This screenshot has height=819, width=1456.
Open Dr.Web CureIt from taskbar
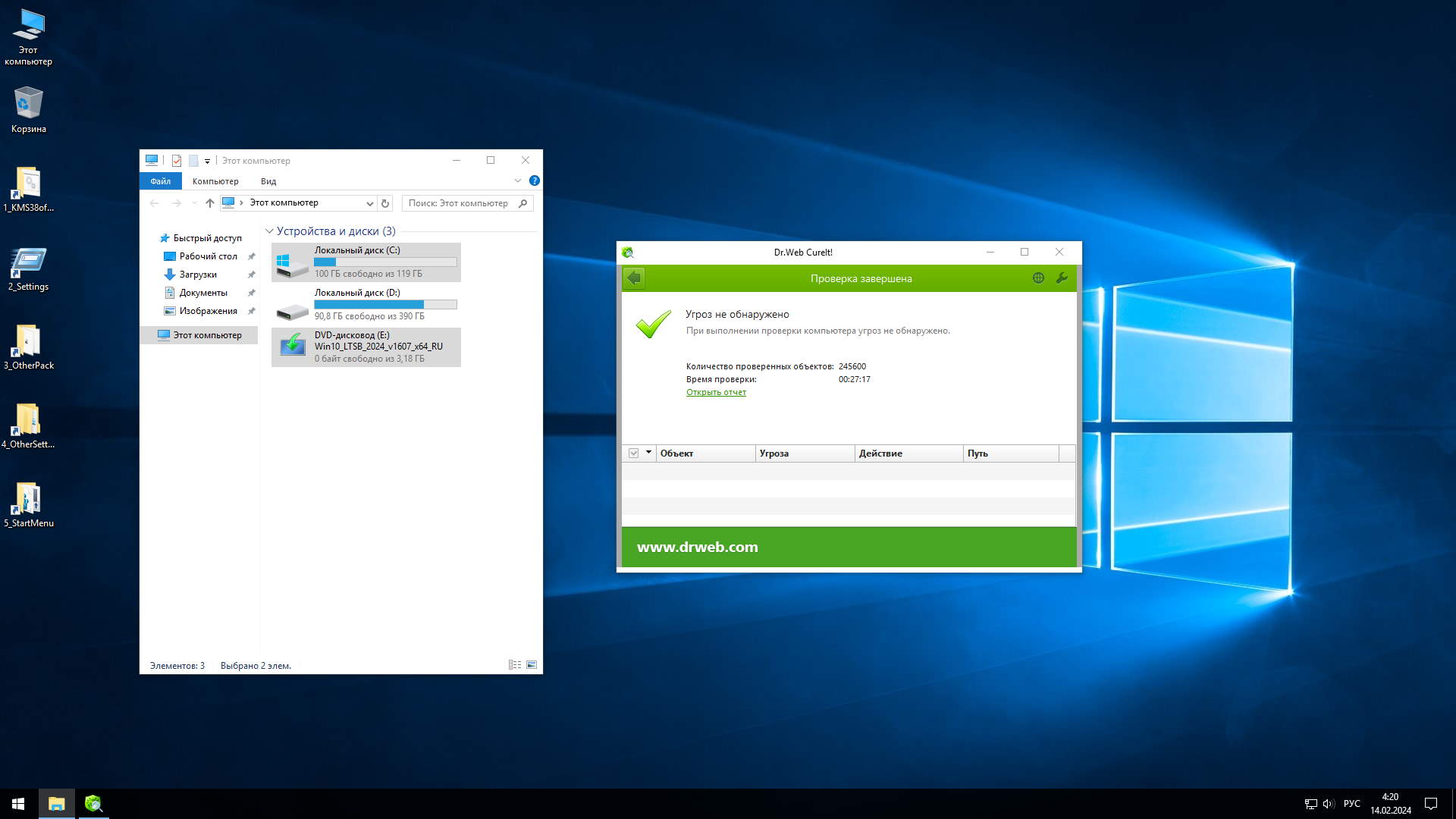pos(93,804)
